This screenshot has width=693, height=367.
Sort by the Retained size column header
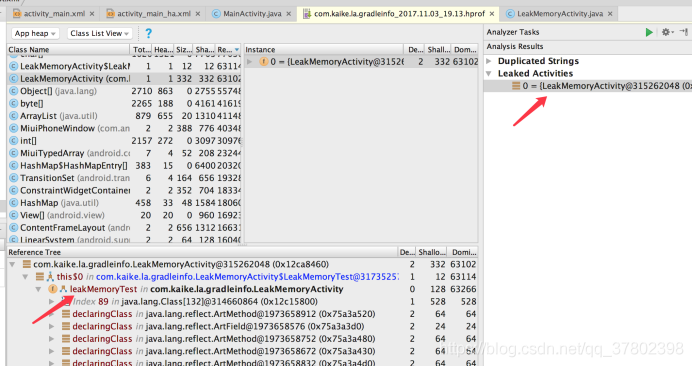pyautogui.click(x=228, y=50)
